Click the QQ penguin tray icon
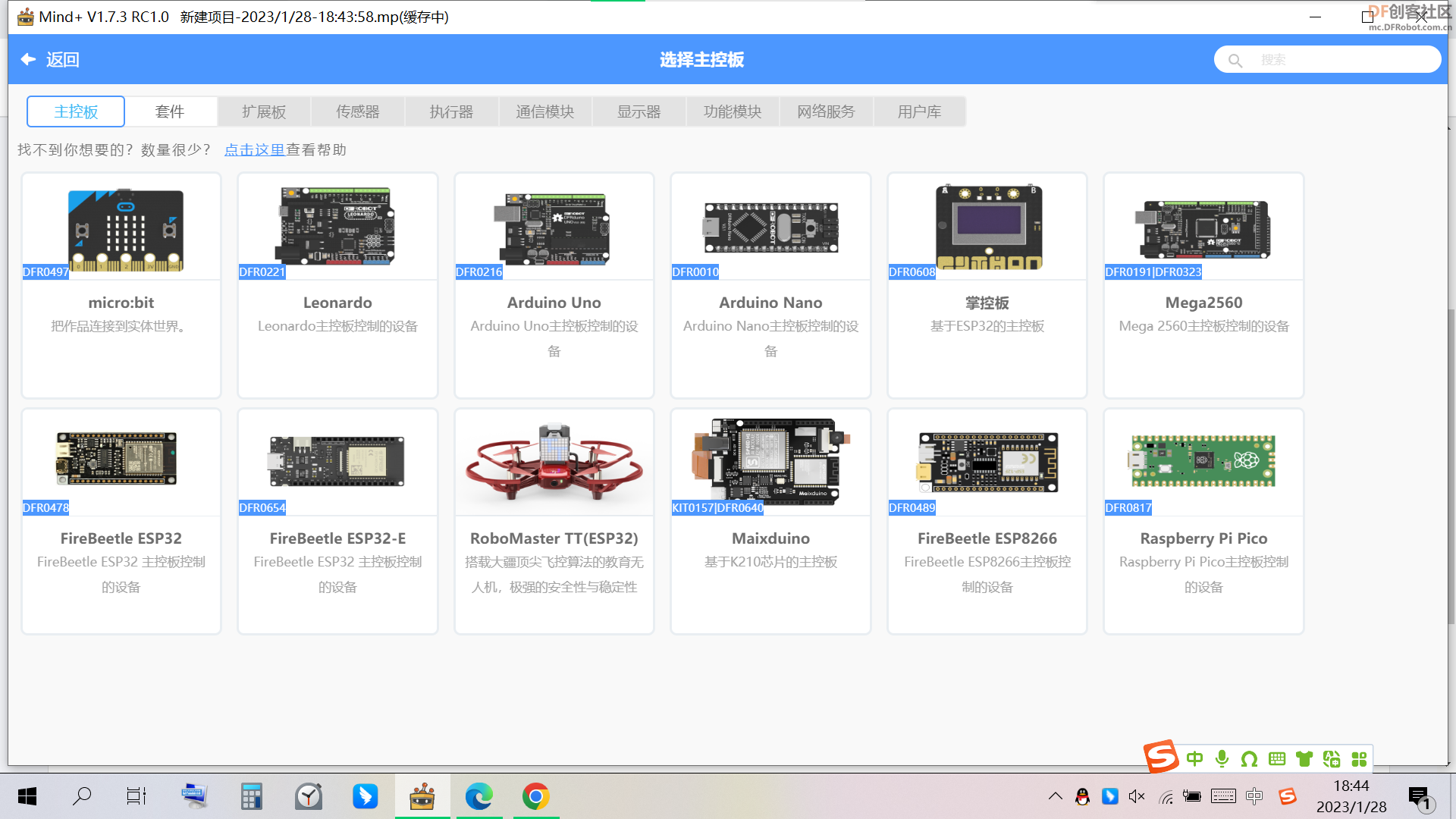Image resolution: width=1456 pixels, height=819 pixels. 1082,796
